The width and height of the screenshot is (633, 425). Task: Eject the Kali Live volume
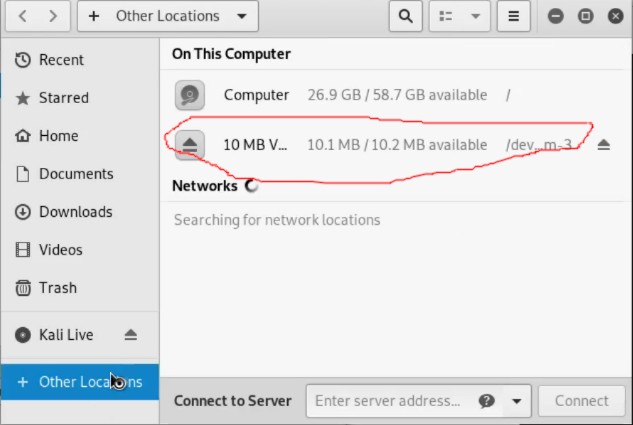click(x=130, y=334)
